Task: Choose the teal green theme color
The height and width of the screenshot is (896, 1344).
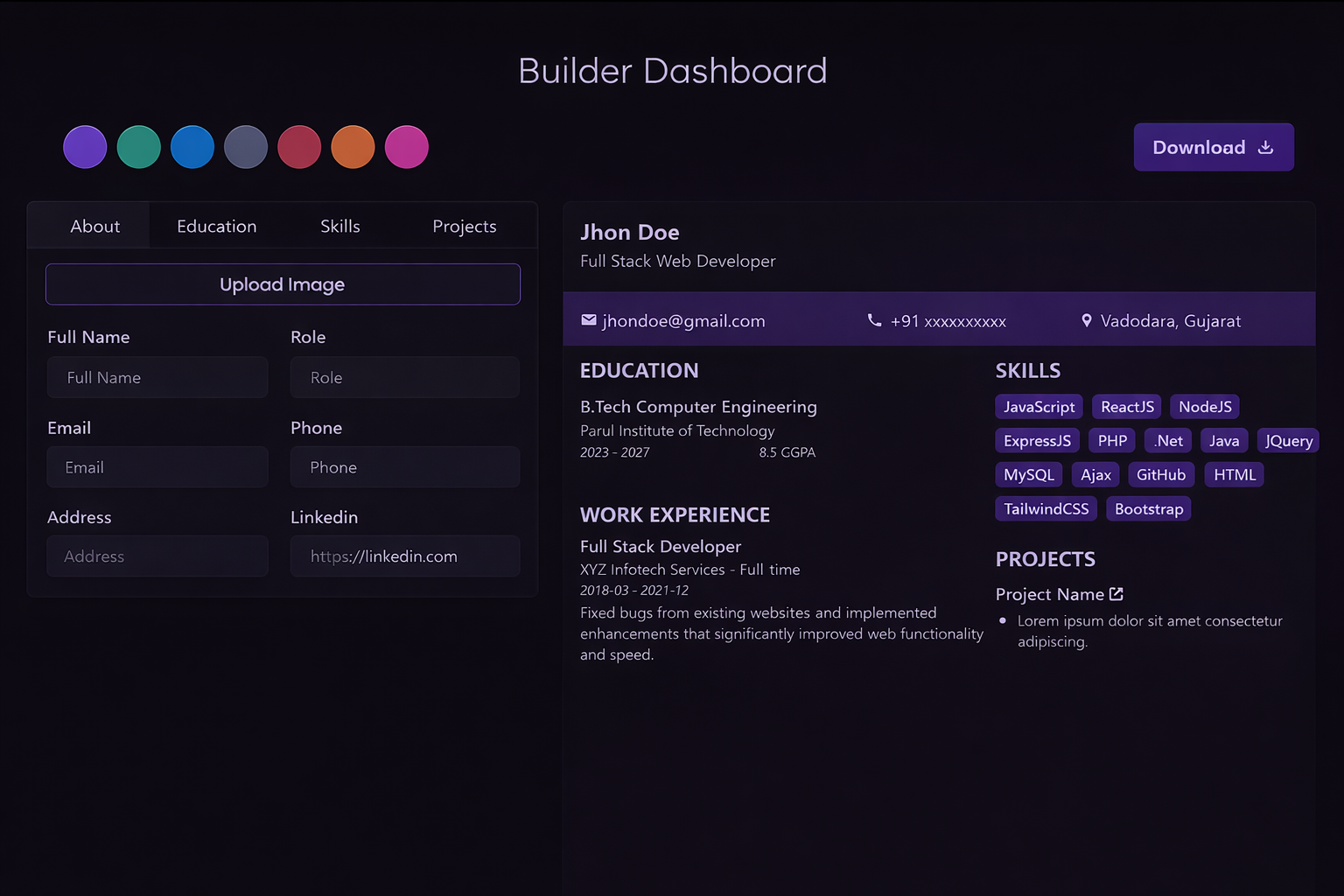Action: 139,147
